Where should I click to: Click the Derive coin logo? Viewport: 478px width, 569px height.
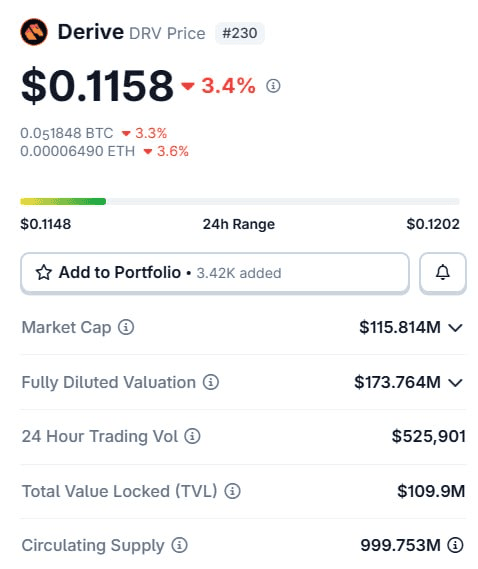(x=34, y=32)
